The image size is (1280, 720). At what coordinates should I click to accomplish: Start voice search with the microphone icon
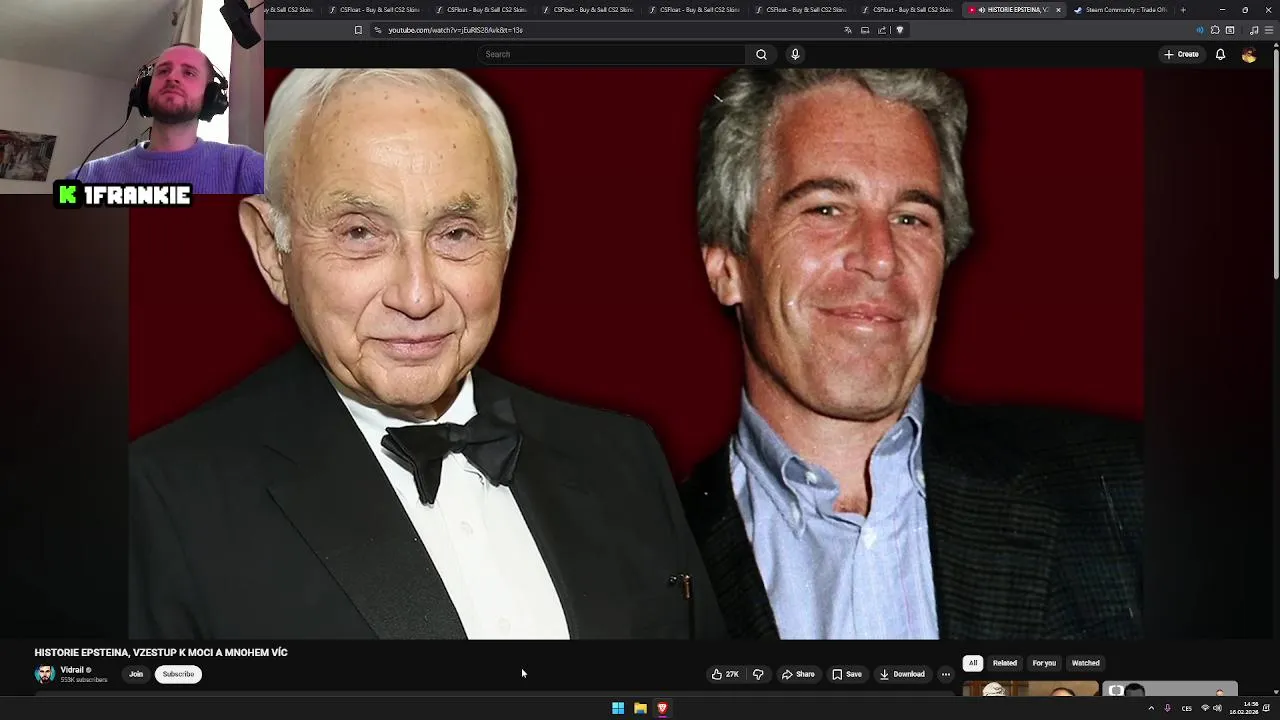tap(795, 54)
